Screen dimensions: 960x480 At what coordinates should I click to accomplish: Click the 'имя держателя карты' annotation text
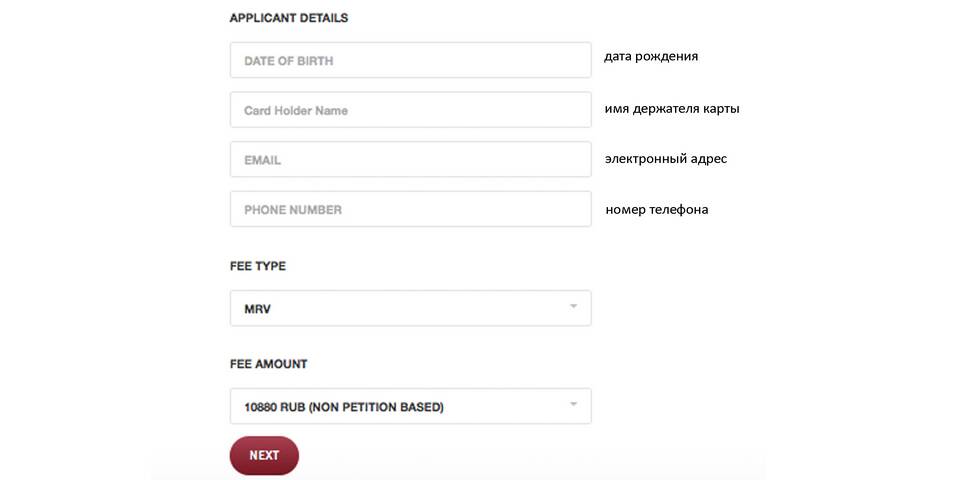click(672, 109)
